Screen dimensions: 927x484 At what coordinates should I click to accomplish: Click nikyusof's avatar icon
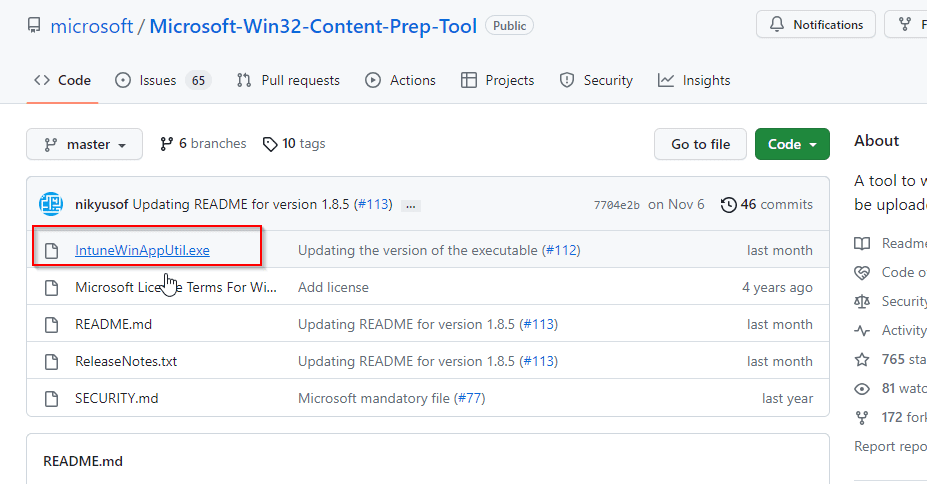51,205
